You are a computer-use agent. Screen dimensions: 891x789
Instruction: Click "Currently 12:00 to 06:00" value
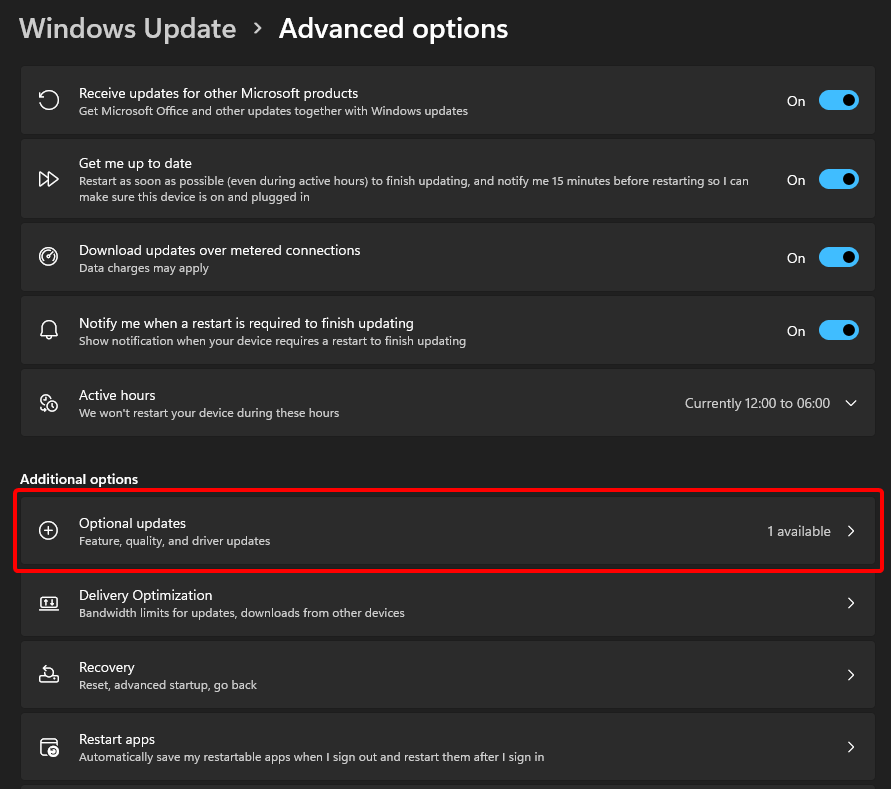(x=757, y=403)
